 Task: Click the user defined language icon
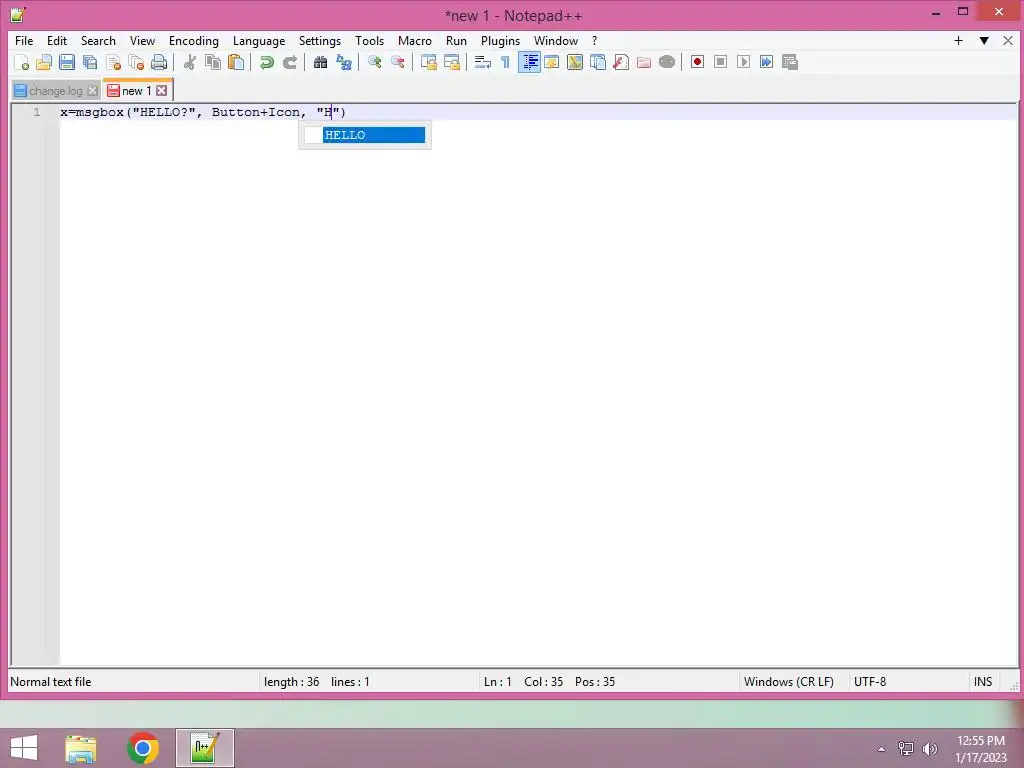click(552, 62)
